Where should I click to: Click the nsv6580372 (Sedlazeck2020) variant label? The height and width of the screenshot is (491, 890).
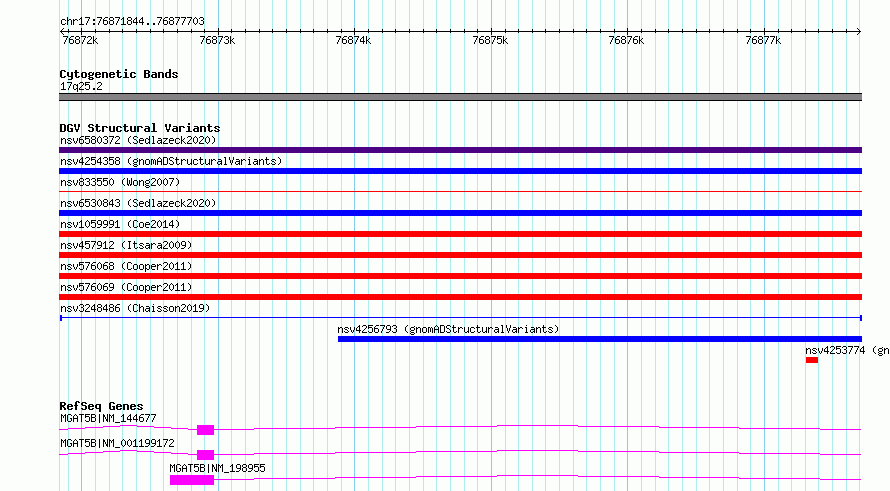coord(138,140)
